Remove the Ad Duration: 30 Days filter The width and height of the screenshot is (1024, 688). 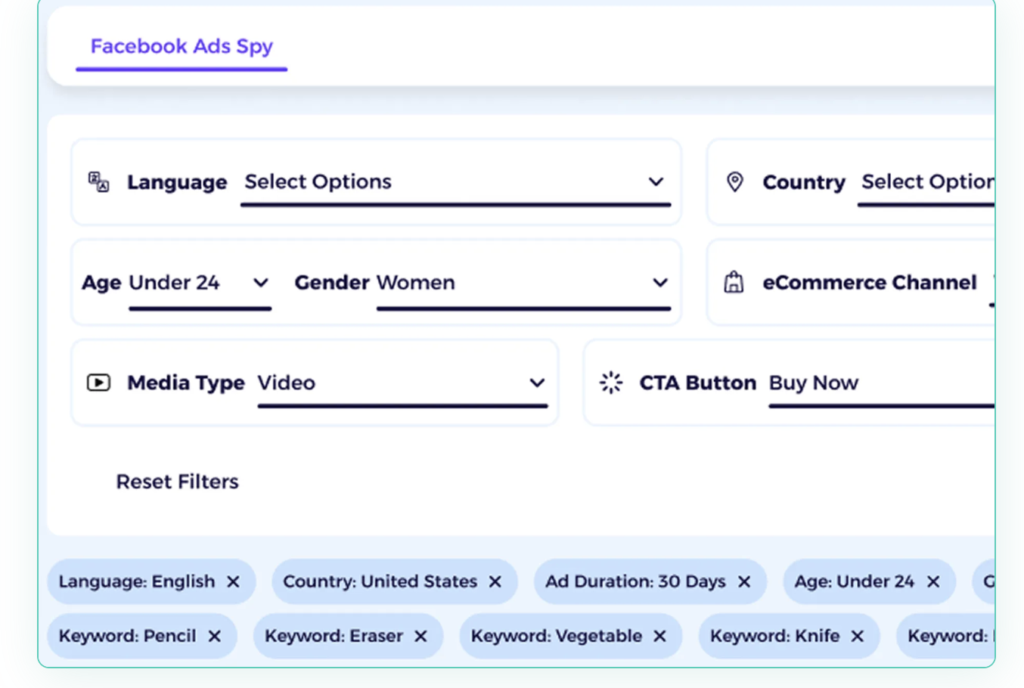pos(744,581)
